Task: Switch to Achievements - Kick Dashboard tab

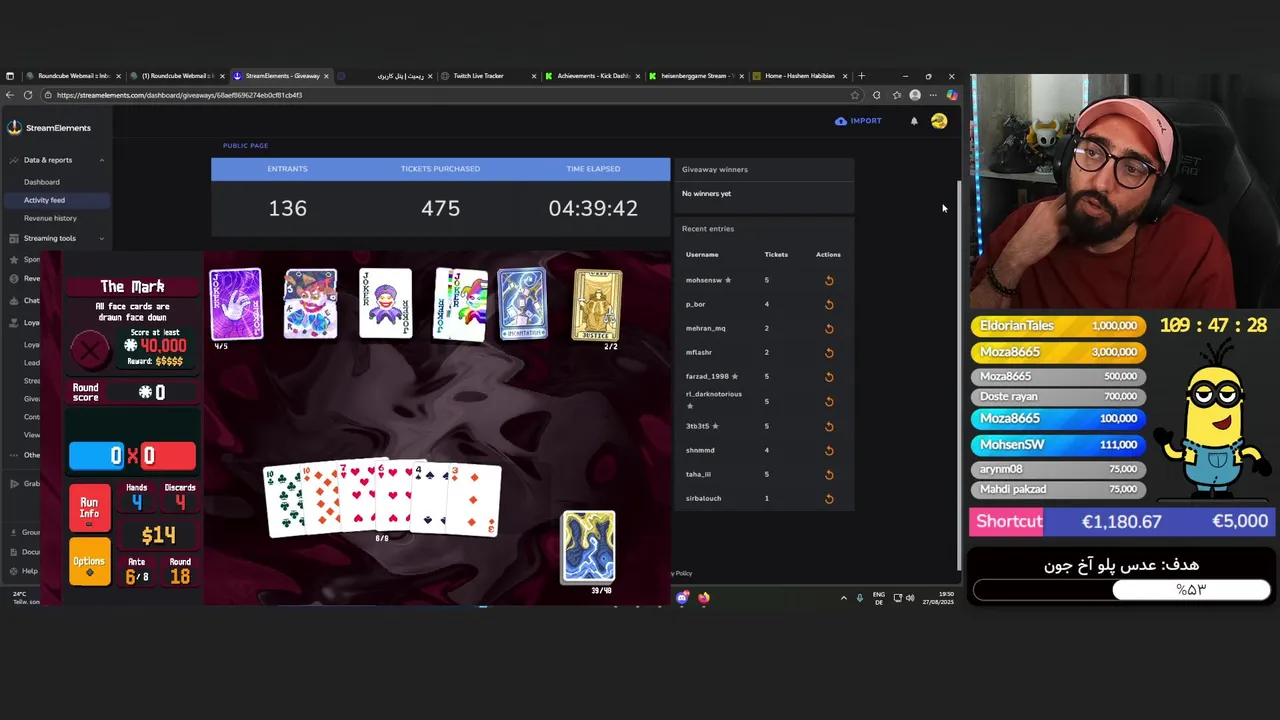Action: point(593,76)
